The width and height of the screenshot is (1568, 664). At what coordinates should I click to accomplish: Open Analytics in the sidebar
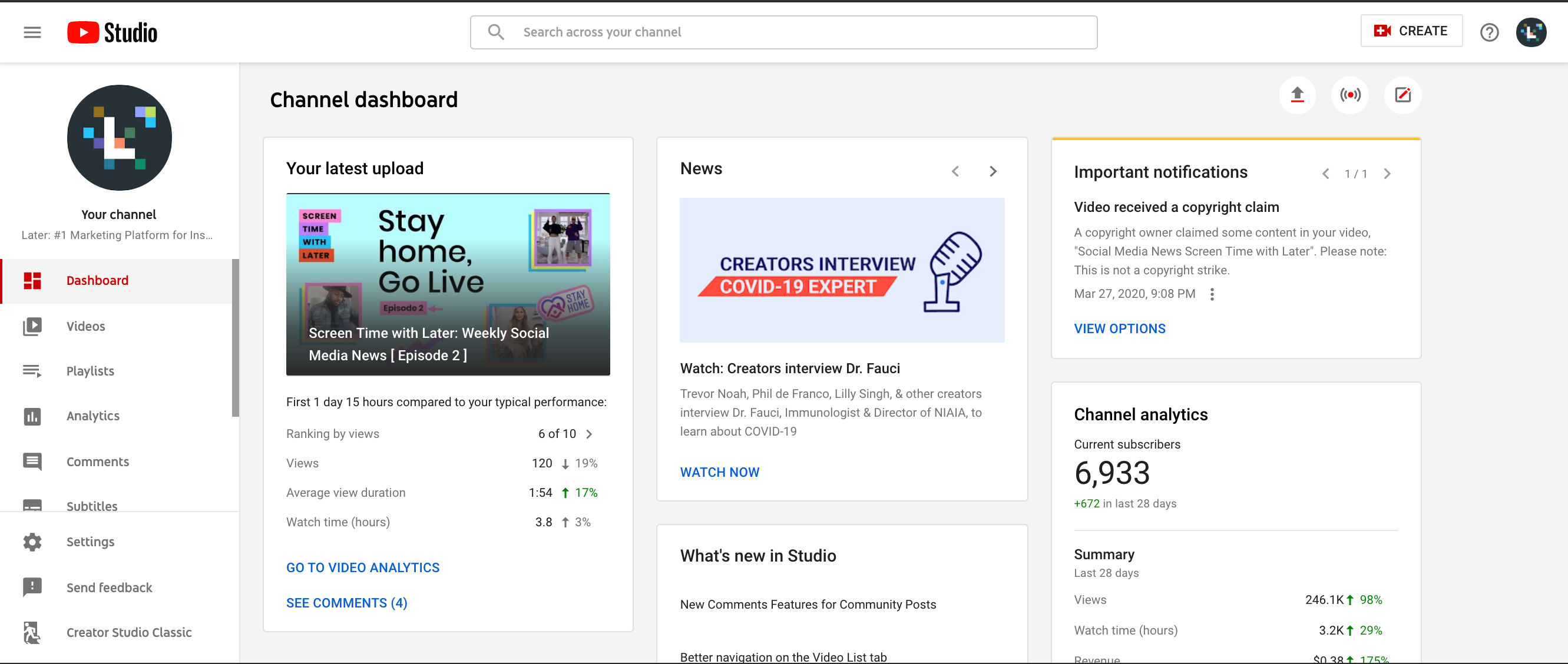click(x=92, y=416)
